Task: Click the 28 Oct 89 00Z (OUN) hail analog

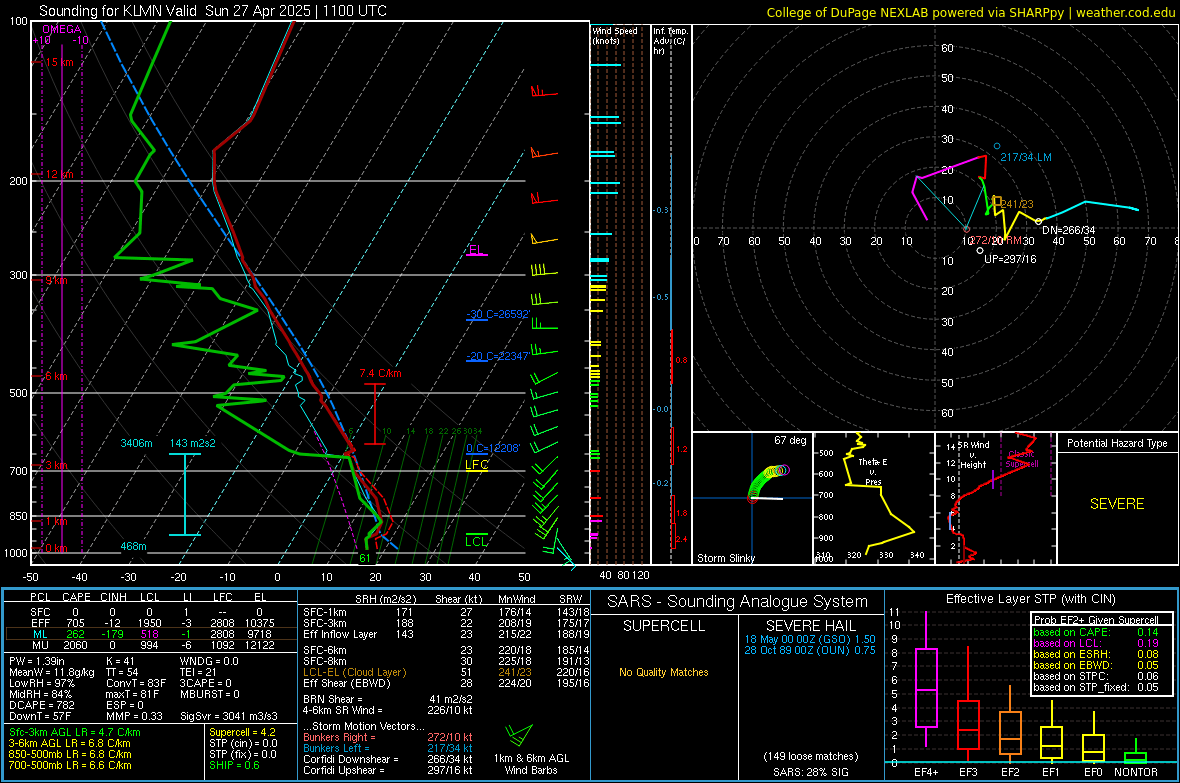Action: 810,650
